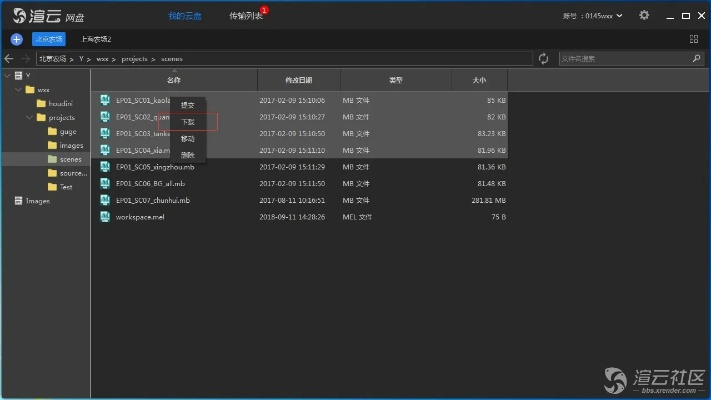Click the EP01_SC05_xingzhou.mb file icon
This screenshot has height=400, width=711.
click(x=105, y=167)
